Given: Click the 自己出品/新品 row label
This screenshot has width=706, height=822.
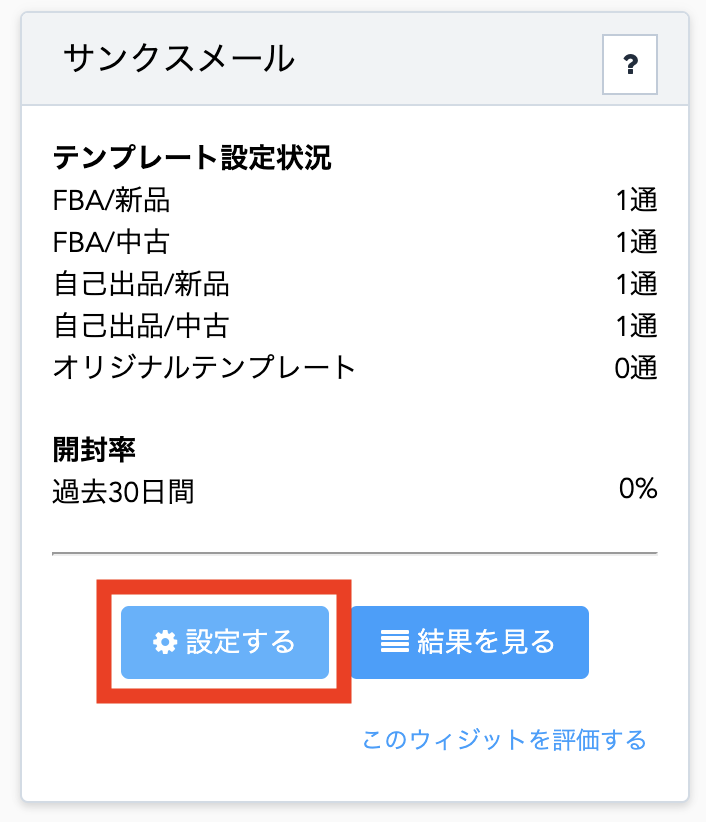Looking at the screenshot, I should [x=141, y=284].
